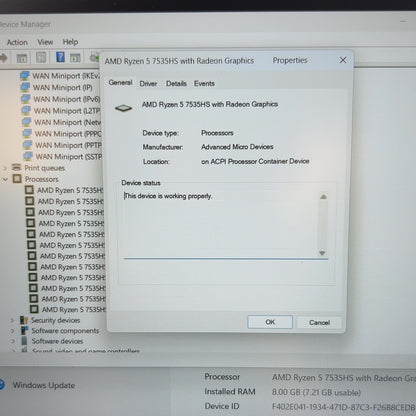Click the network icon beside WAN Miniport (L2TP)

point(26,110)
